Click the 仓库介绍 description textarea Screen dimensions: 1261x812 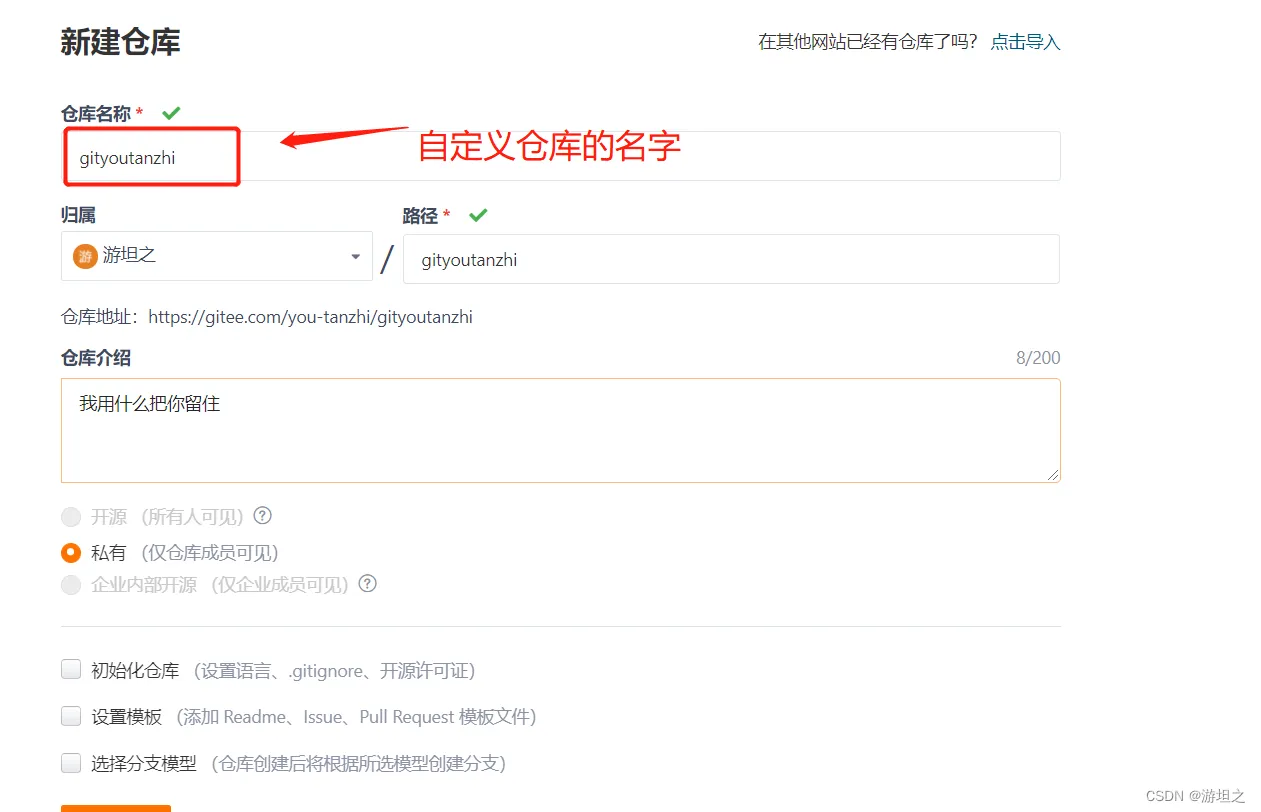(560, 430)
